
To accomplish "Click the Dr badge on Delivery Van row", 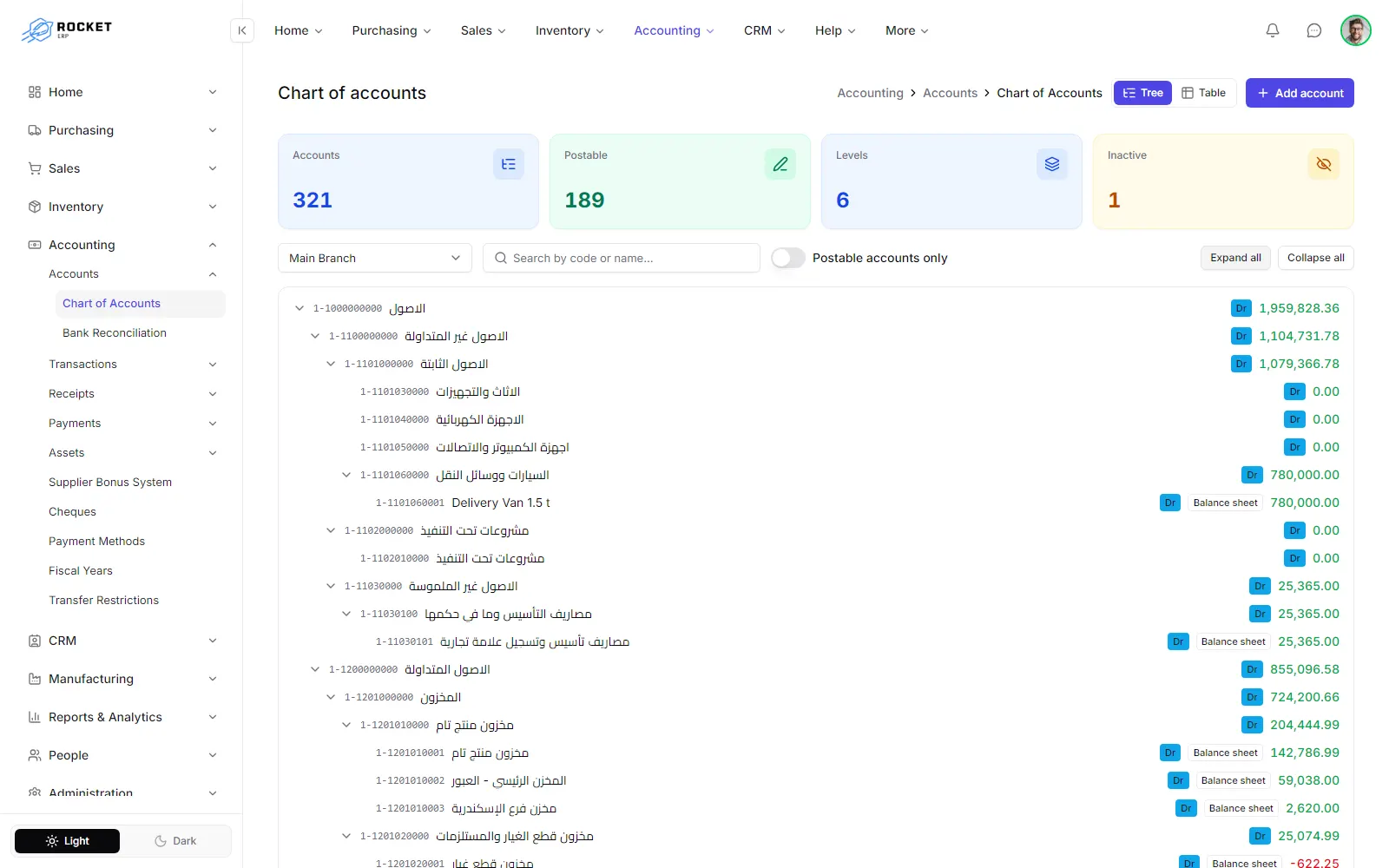I will [1170, 503].
